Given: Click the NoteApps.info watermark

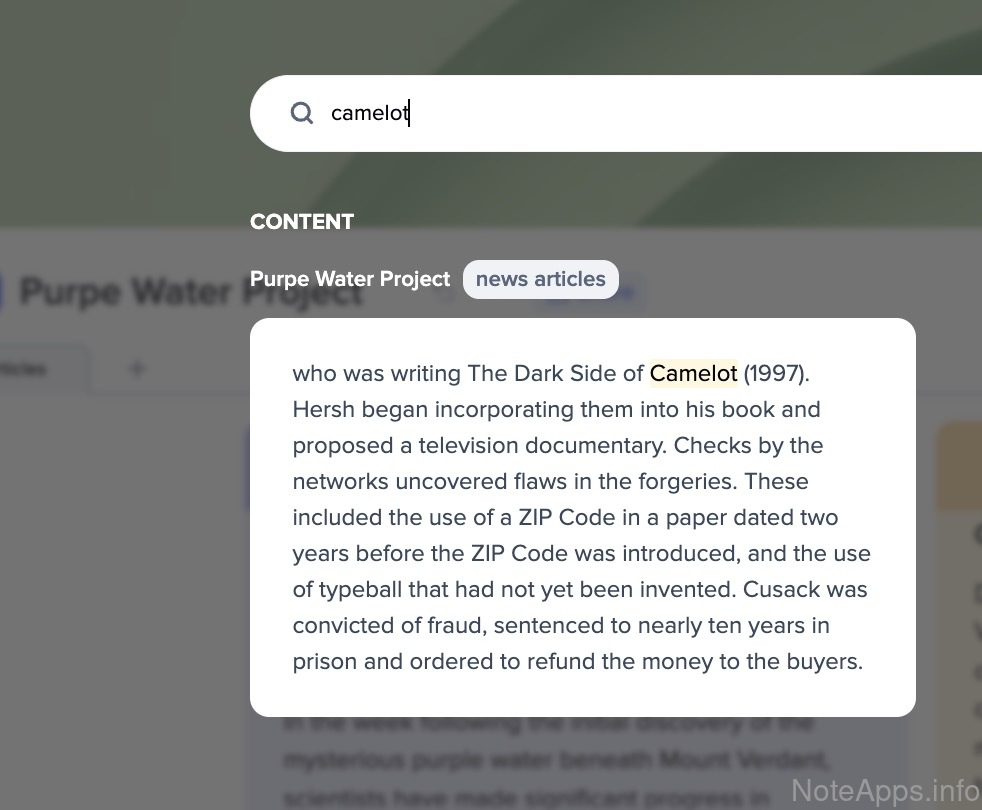Looking at the screenshot, I should [884, 791].
